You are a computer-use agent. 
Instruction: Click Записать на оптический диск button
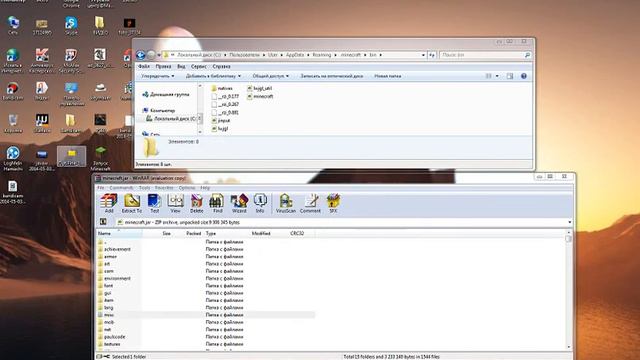(x=332, y=76)
